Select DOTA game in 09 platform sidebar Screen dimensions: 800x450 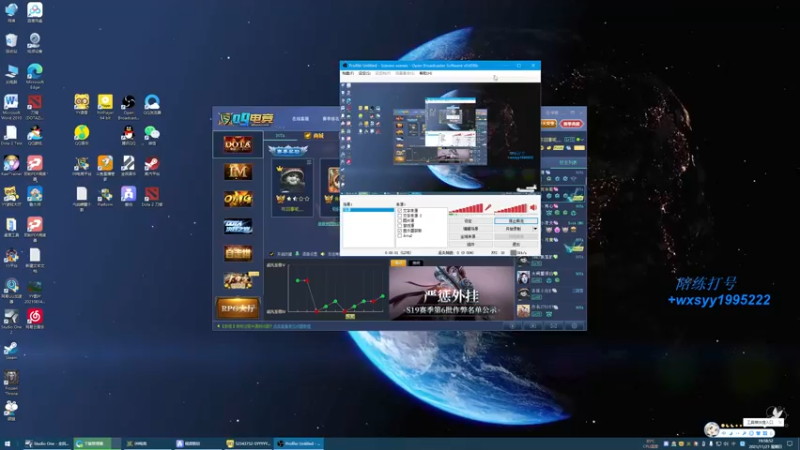click(238, 144)
